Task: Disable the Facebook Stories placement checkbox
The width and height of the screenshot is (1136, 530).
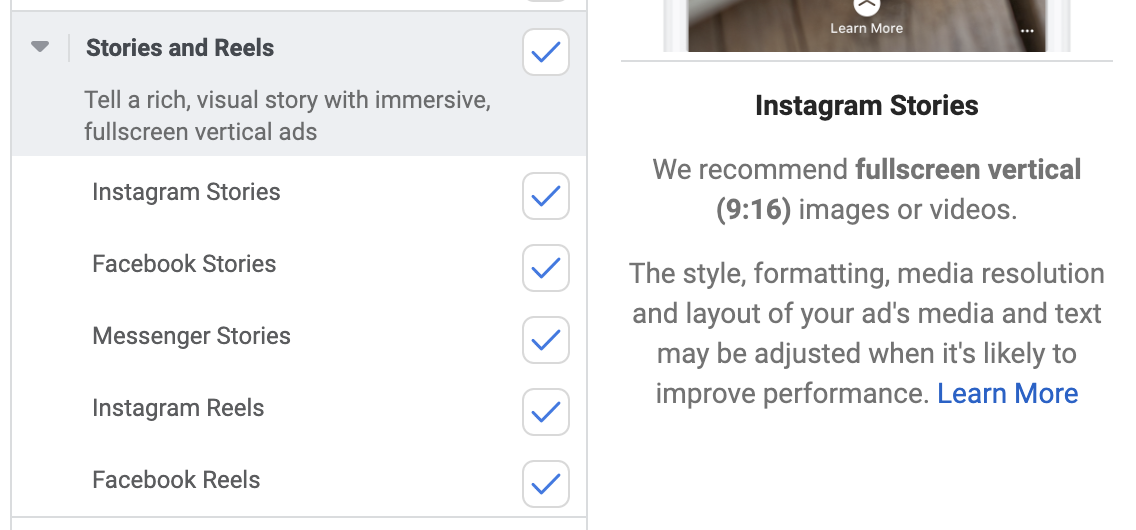Action: (546, 268)
